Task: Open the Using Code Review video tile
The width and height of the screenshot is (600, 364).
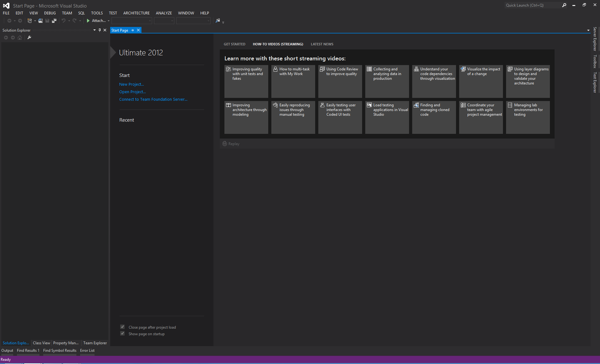Action: pyautogui.click(x=340, y=82)
